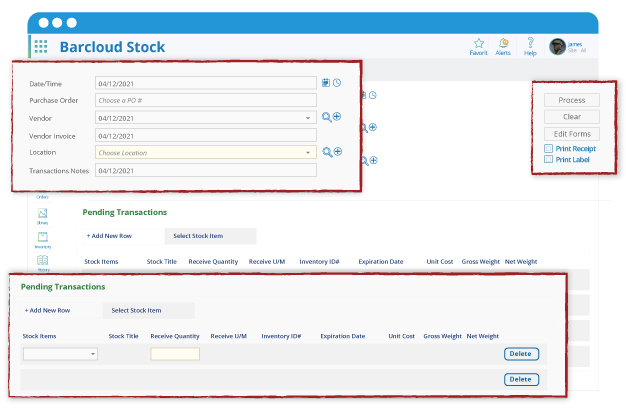Focus the yellow Receive Quantity field
Image resolution: width=626 pixels, height=415 pixels.
tap(175, 354)
